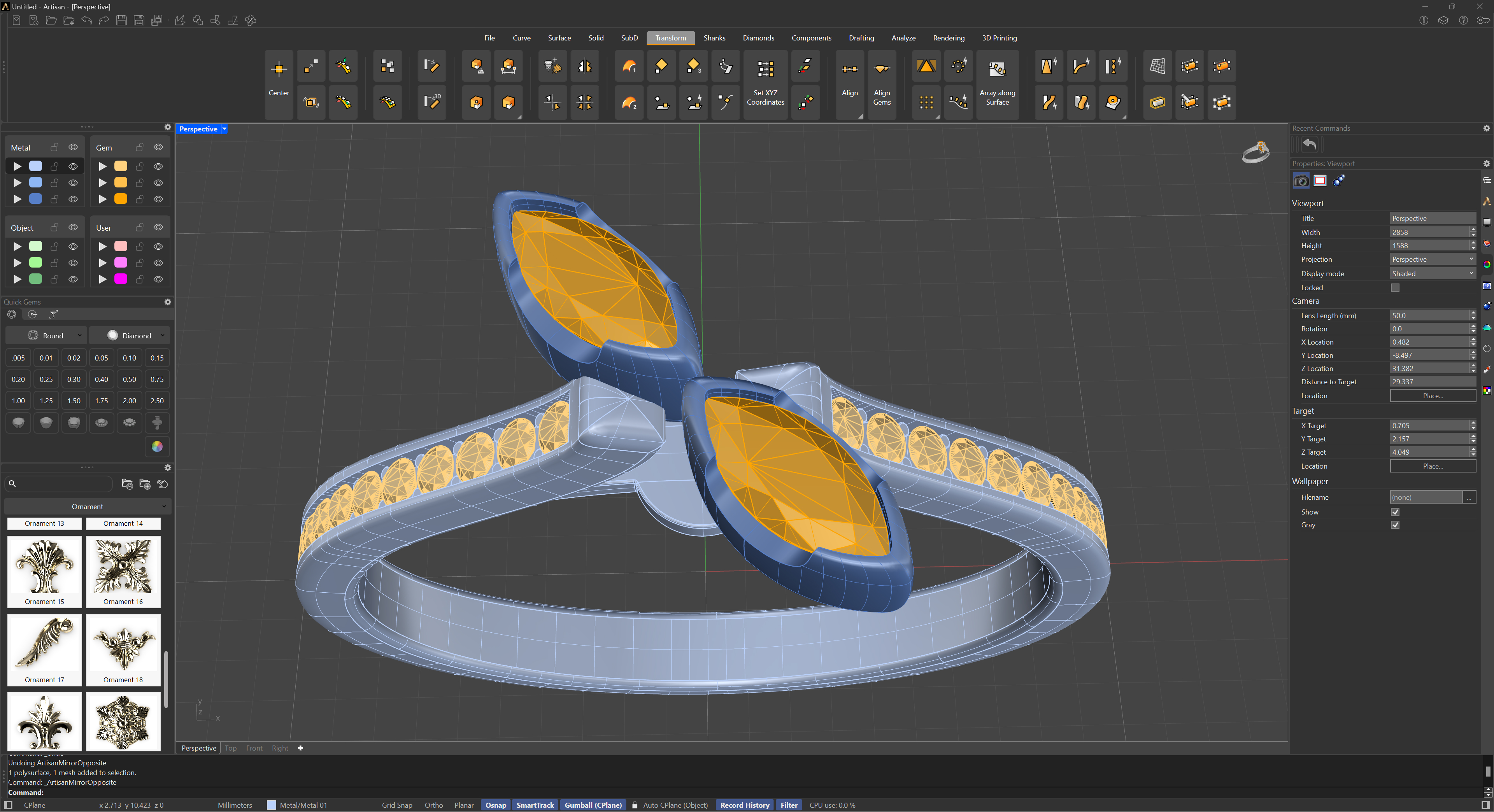
Task: Click the magenta User layer color swatch
Action: pos(121,279)
